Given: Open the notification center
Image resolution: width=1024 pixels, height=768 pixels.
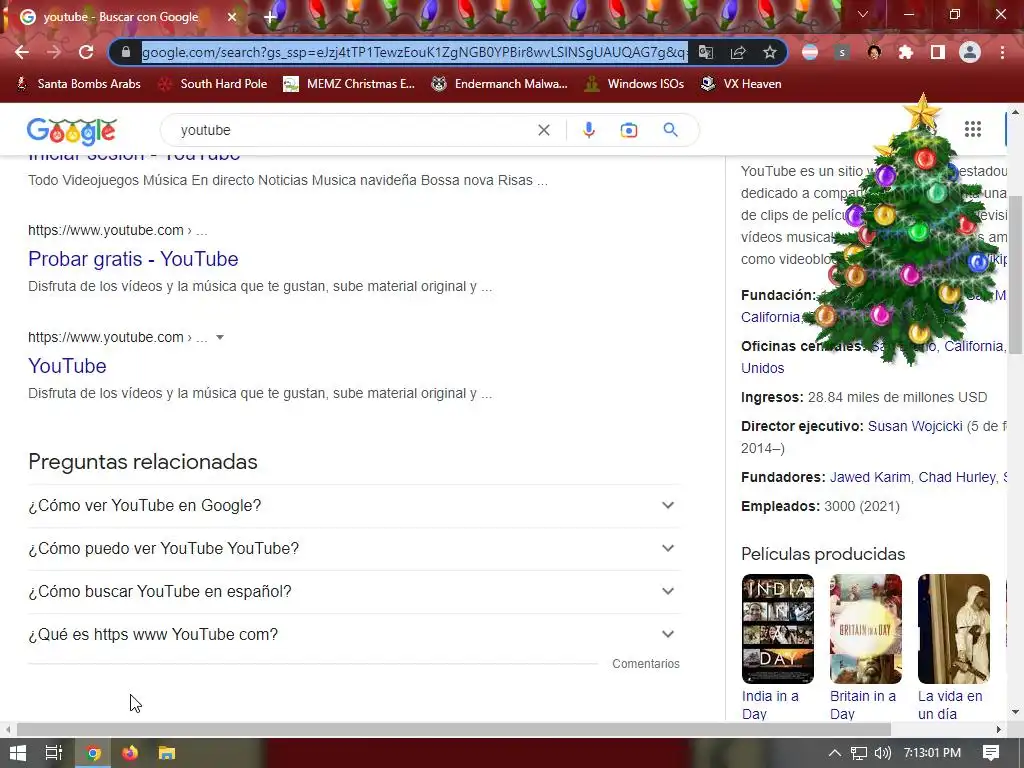Looking at the screenshot, I should tap(991, 753).
